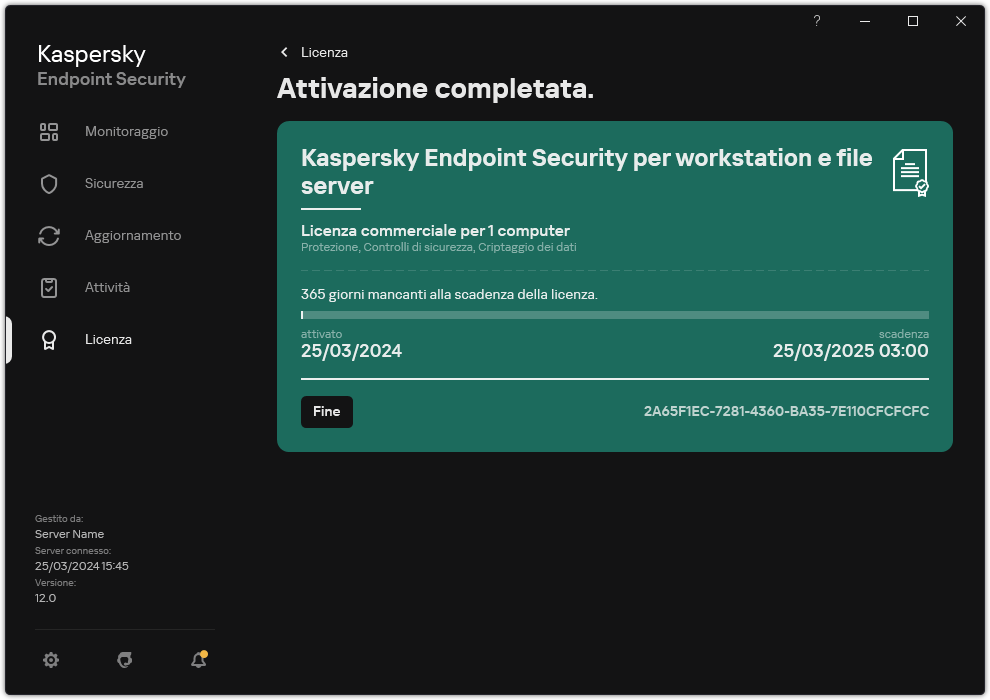Open Aggiornamento from the sidebar

pyautogui.click(x=49, y=235)
